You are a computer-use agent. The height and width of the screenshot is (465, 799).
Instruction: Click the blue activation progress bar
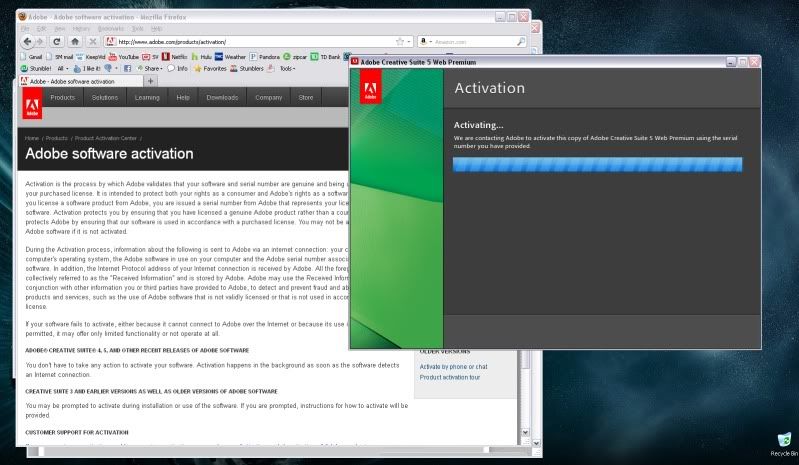pos(597,165)
